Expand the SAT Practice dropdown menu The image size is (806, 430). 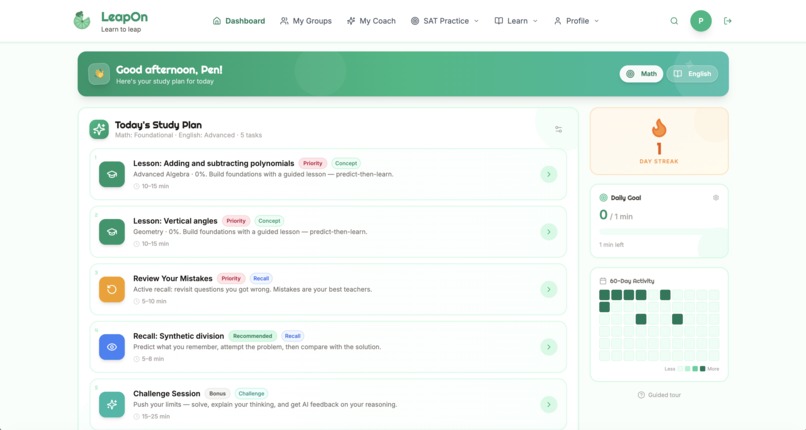(445, 21)
